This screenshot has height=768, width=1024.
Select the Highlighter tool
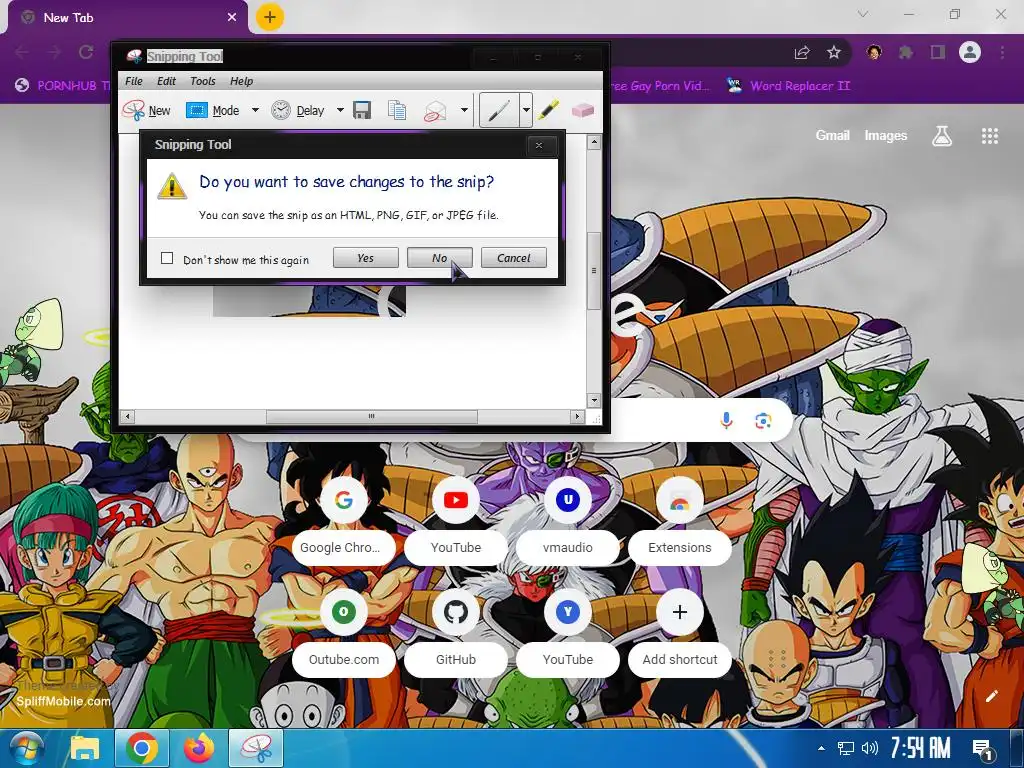[x=549, y=110]
